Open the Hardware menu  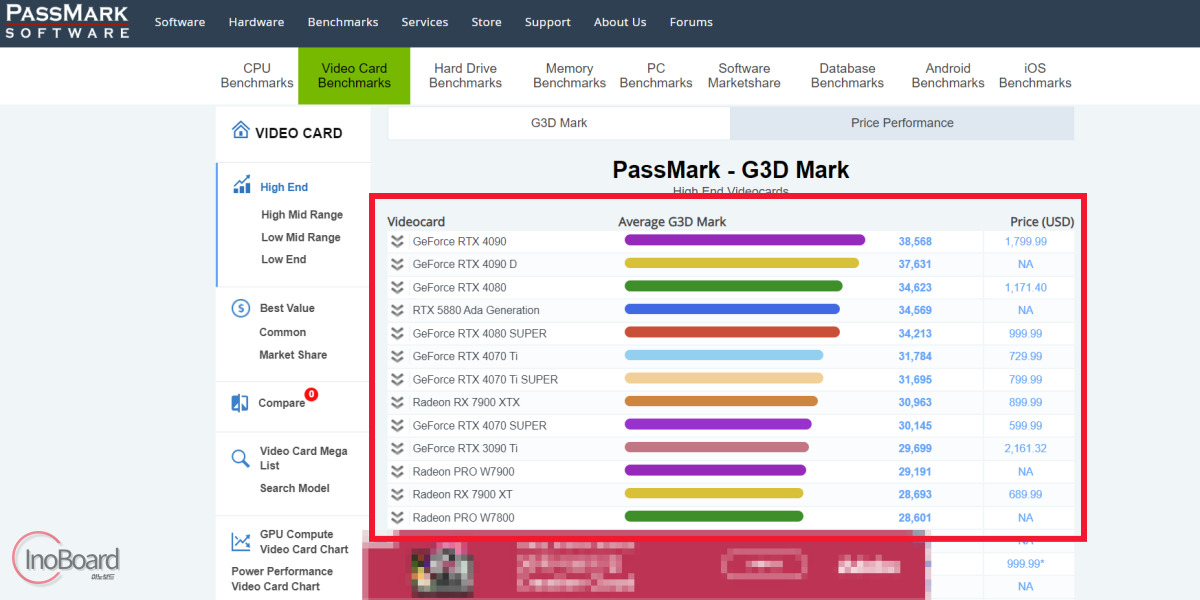pos(256,22)
